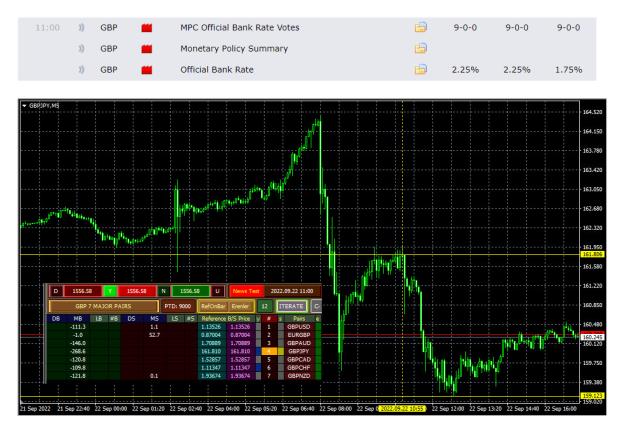Click the LB column header
This screenshot has width=625, height=434.
tap(99, 318)
